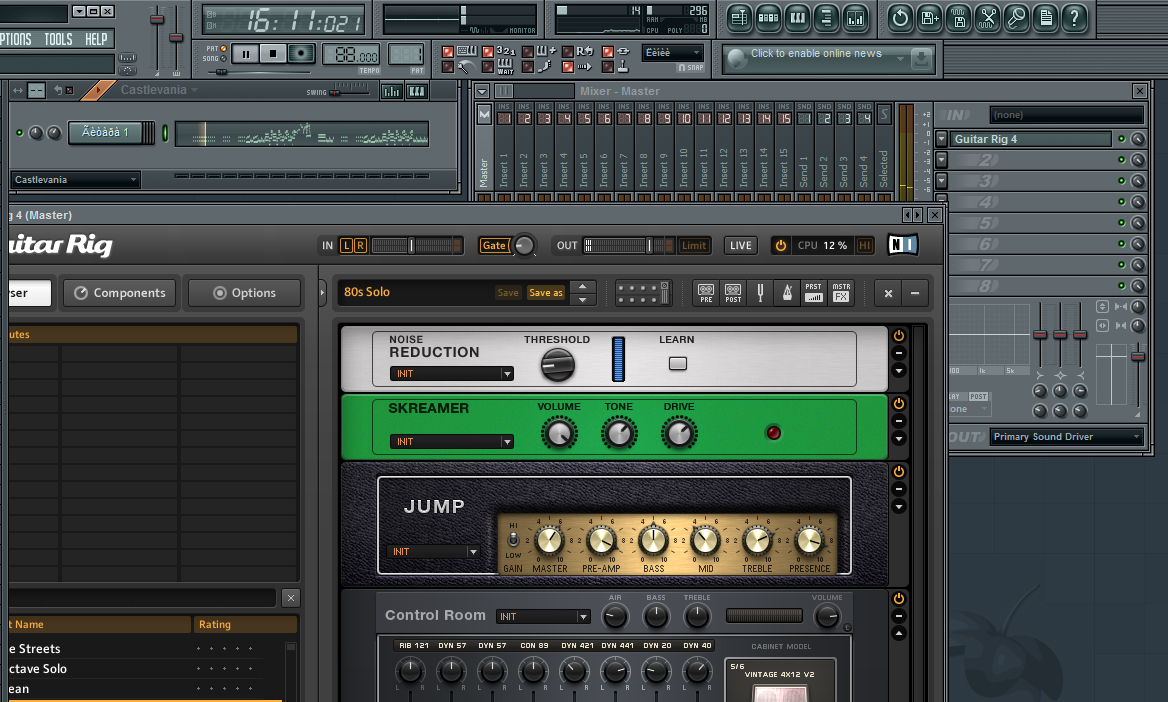This screenshot has height=702, width=1168.
Task: Click the export wave save icon
Action: (958, 18)
